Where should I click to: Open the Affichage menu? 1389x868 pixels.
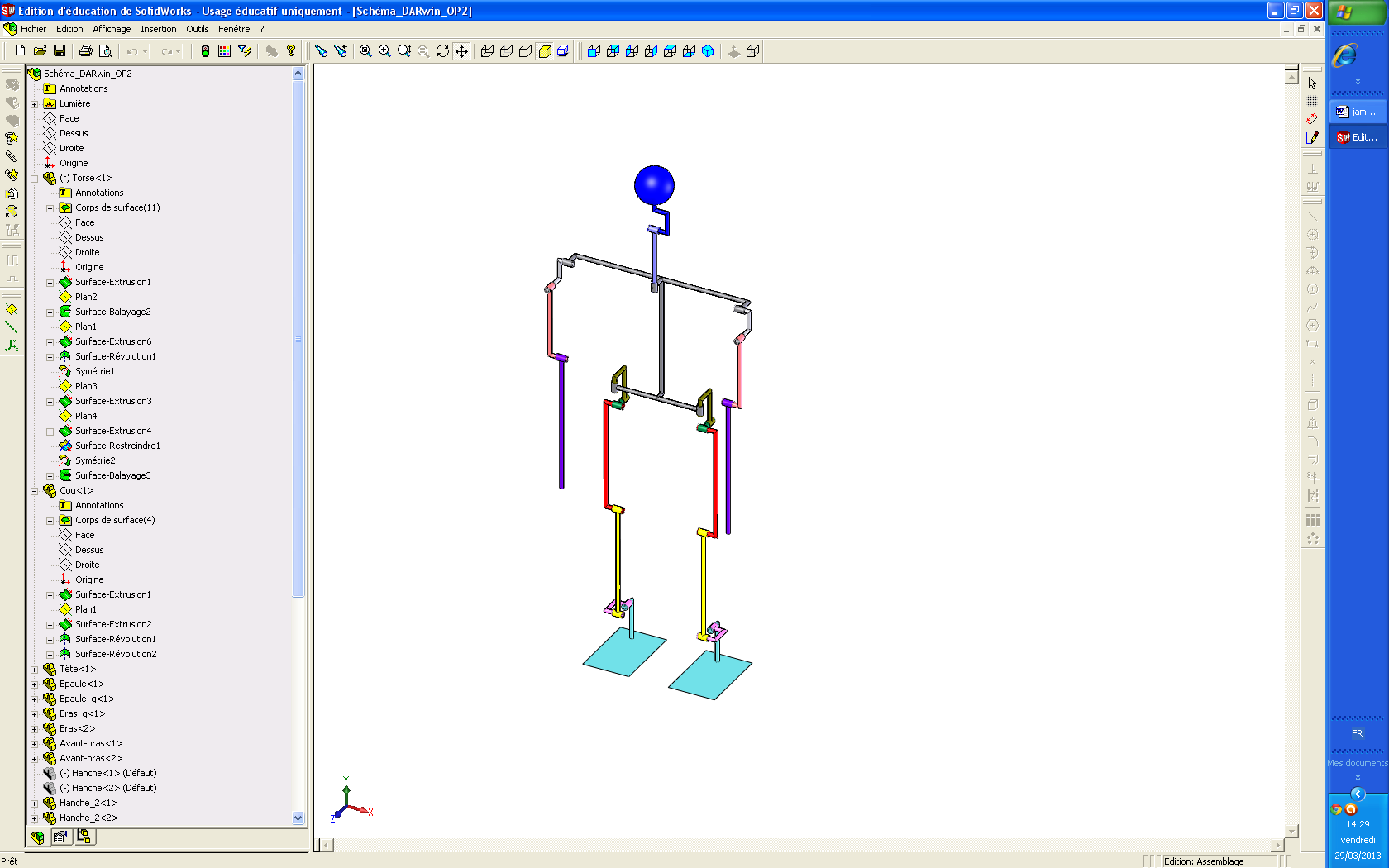[x=112, y=29]
